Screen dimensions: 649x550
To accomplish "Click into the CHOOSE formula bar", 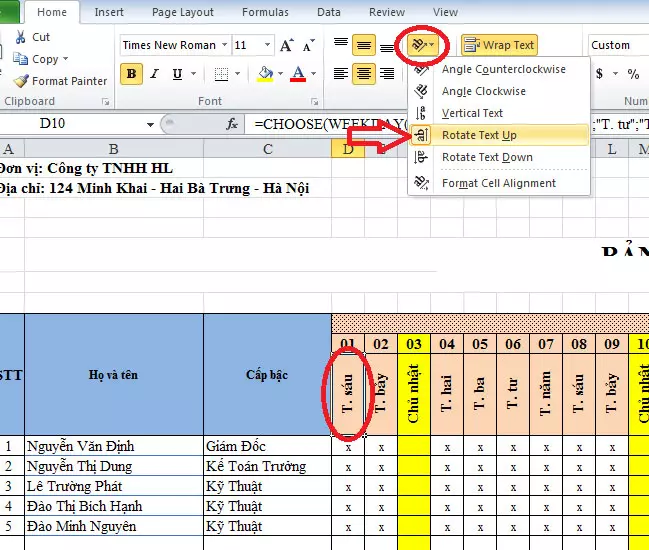I will [331, 124].
